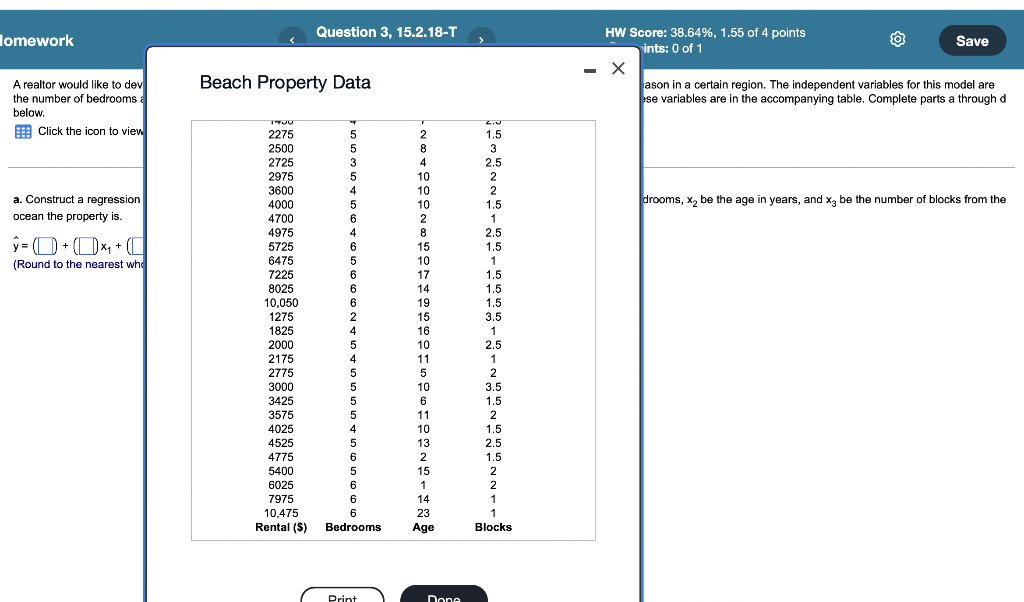
Task: Click the rental value 10,050
Action: 281,303
